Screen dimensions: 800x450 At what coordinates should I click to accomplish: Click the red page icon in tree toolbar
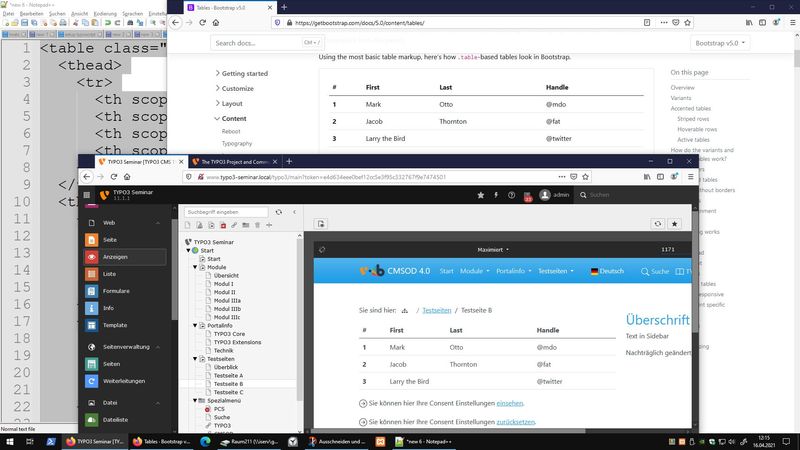223,225
